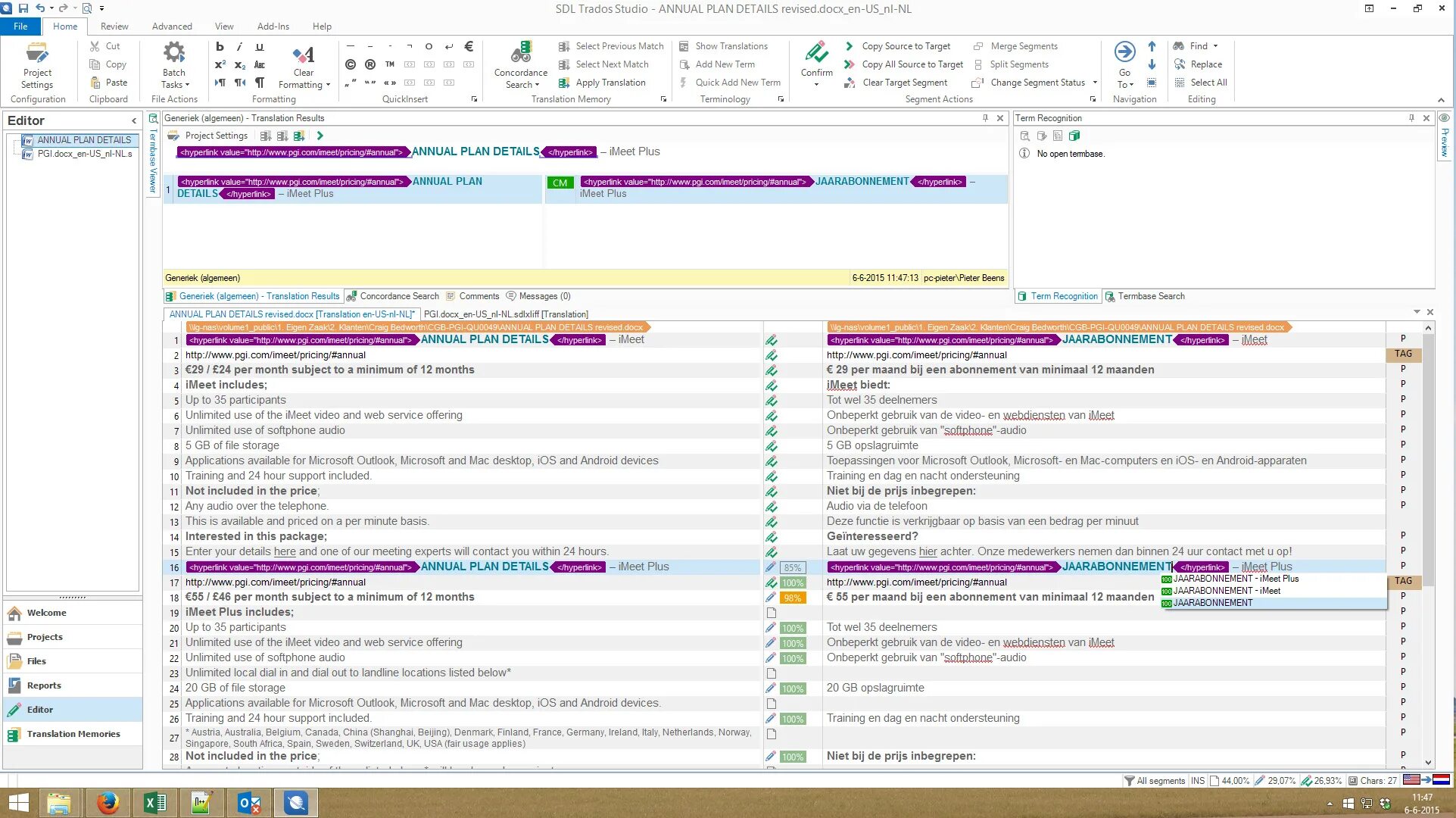The image size is (1456, 818).
Task: Select PGI.docx file in the Editor tree
Action: (x=84, y=154)
